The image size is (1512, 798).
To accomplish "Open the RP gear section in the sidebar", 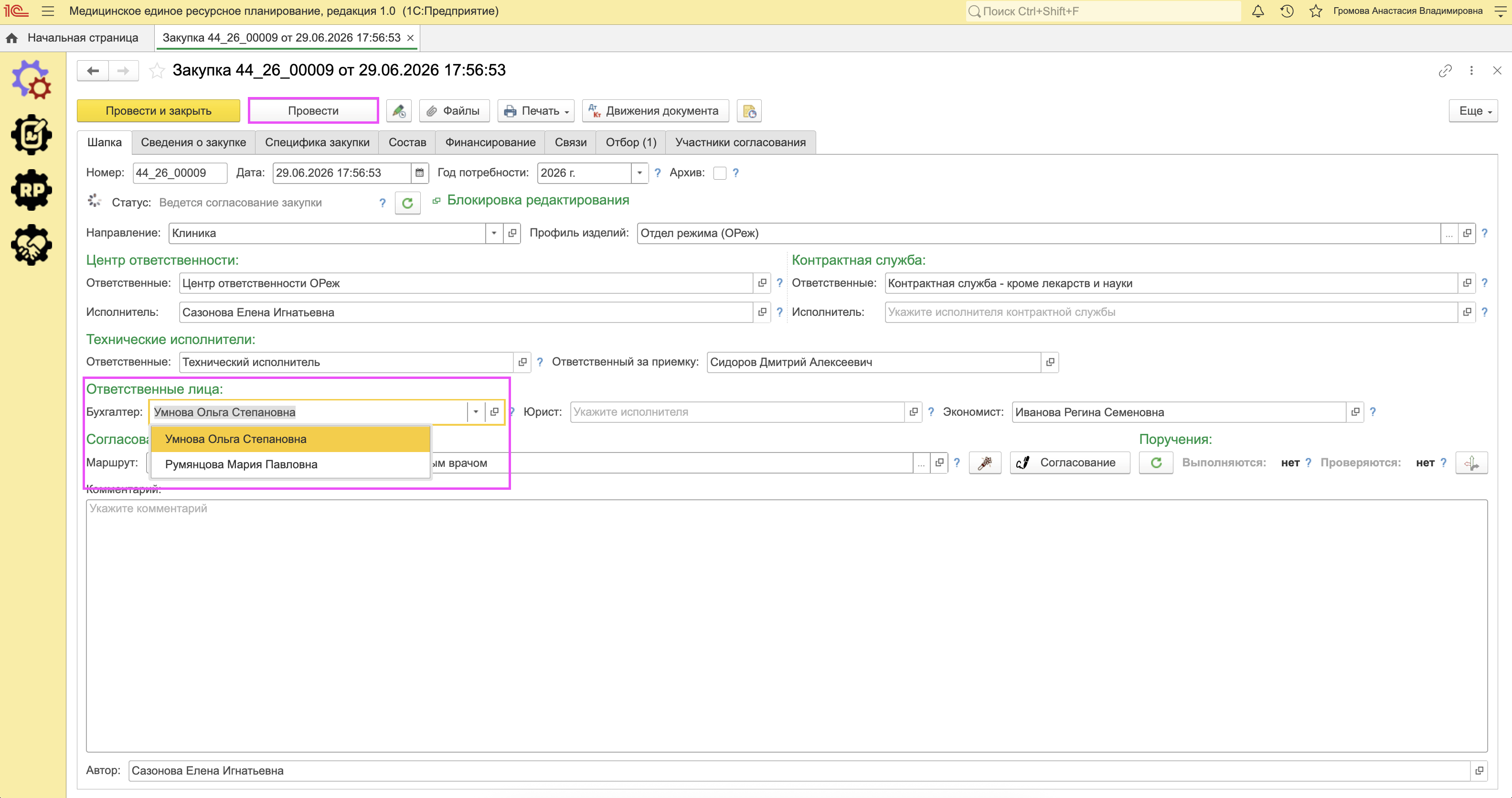I will pyautogui.click(x=31, y=190).
